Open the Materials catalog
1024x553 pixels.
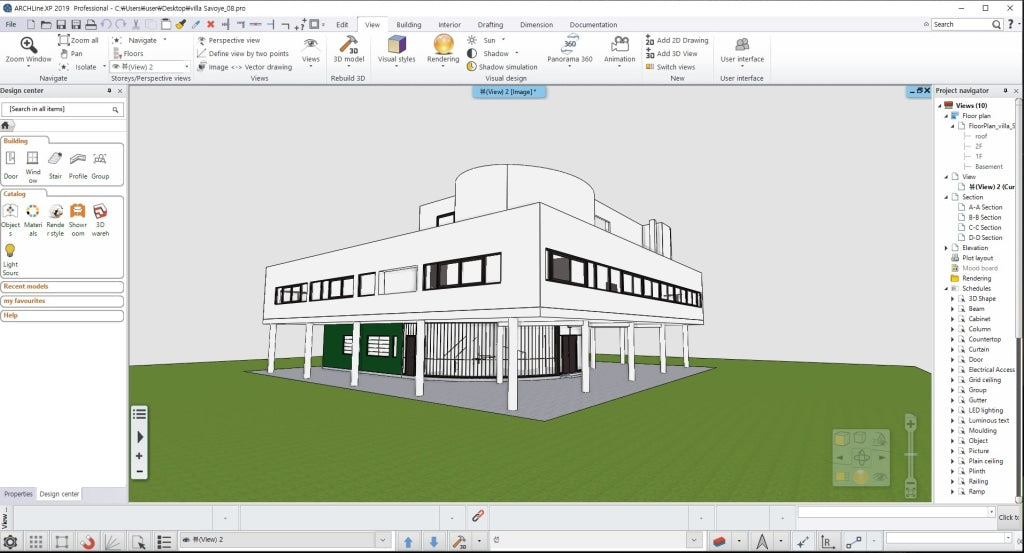[x=33, y=220]
